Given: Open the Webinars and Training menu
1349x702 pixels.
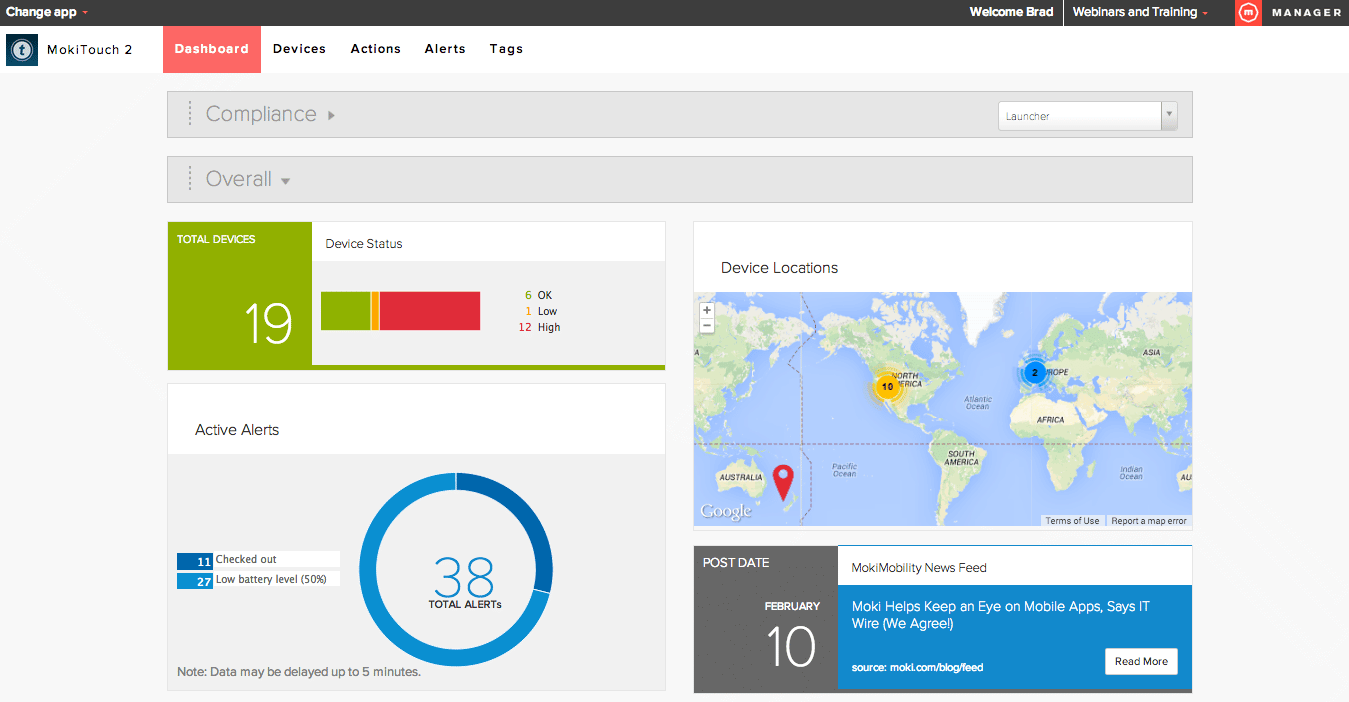Looking at the screenshot, I should coord(1140,12).
